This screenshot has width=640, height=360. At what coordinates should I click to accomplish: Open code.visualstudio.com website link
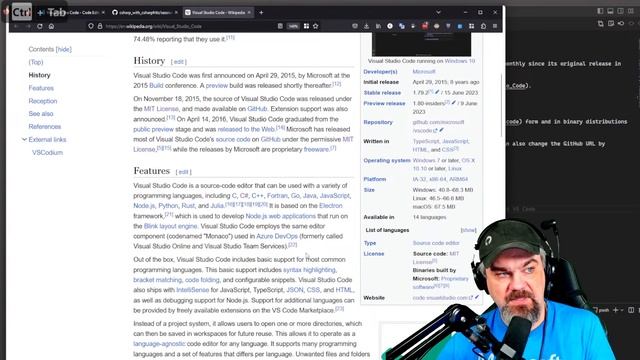440,298
